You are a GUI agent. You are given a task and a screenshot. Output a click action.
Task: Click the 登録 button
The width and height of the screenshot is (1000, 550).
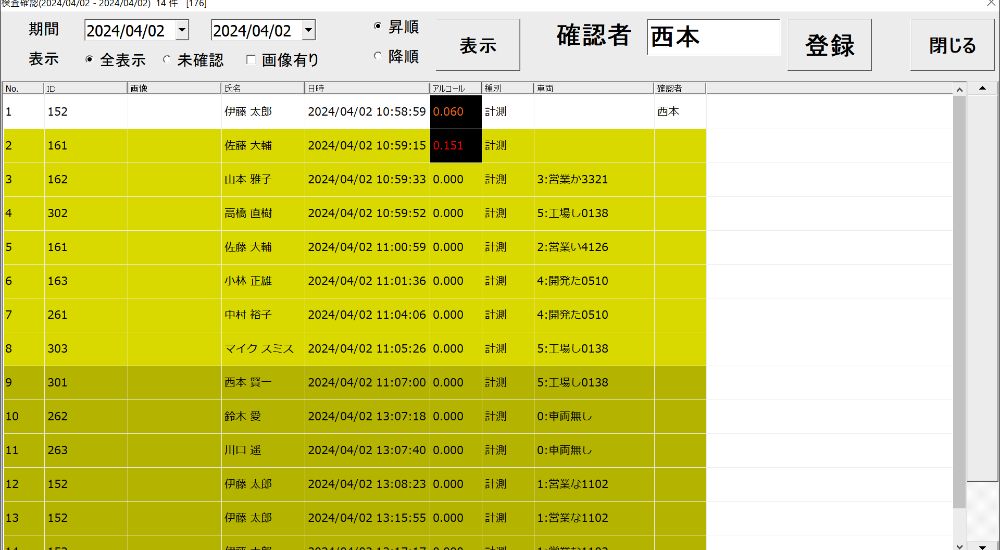tap(829, 45)
